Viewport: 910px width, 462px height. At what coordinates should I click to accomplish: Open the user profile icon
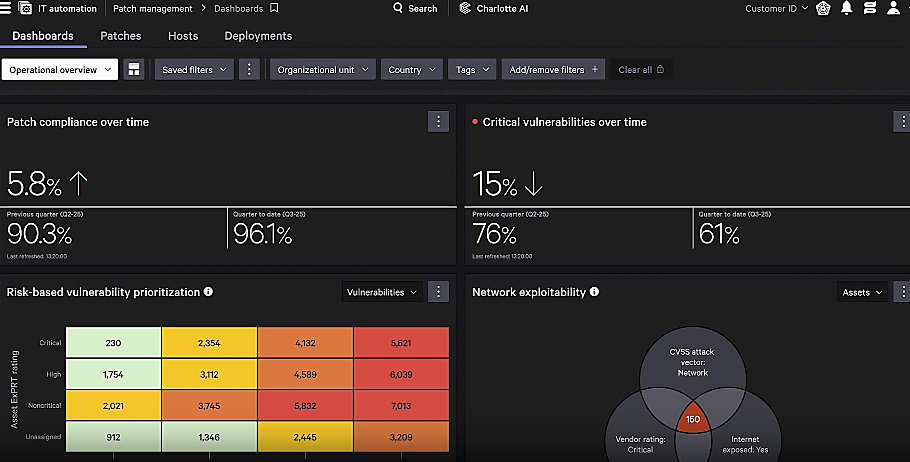coord(893,8)
